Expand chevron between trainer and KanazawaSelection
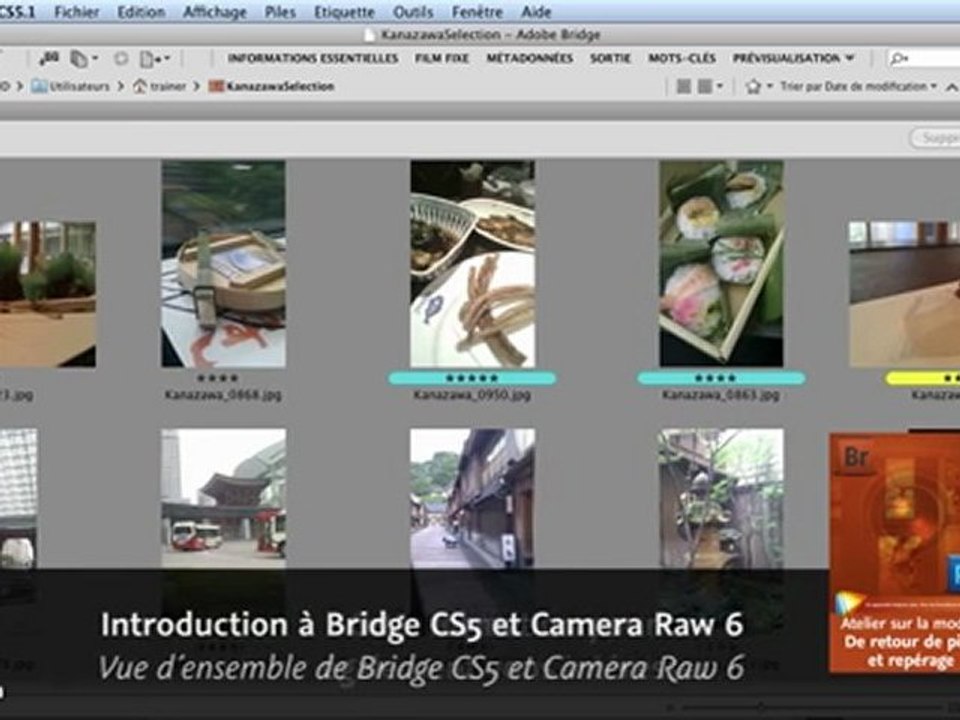 197,86
